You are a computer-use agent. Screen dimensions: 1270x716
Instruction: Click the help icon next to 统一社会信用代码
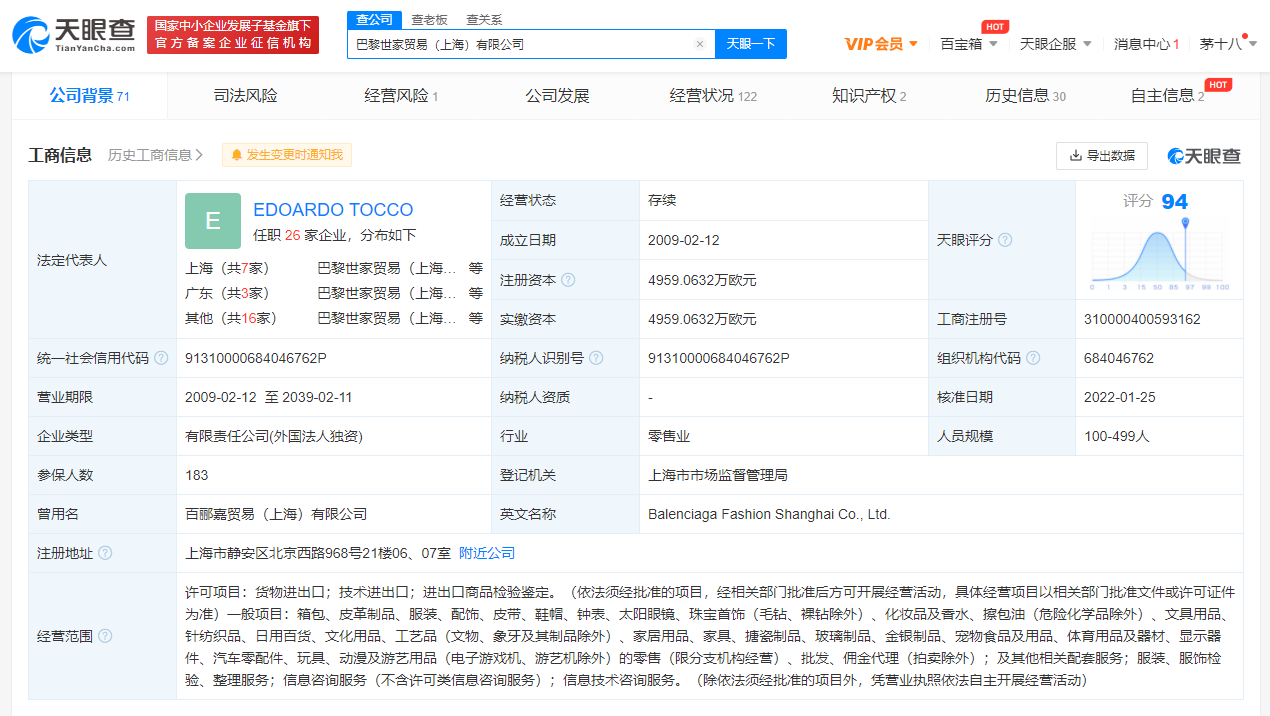pyautogui.click(x=161, y=358)
